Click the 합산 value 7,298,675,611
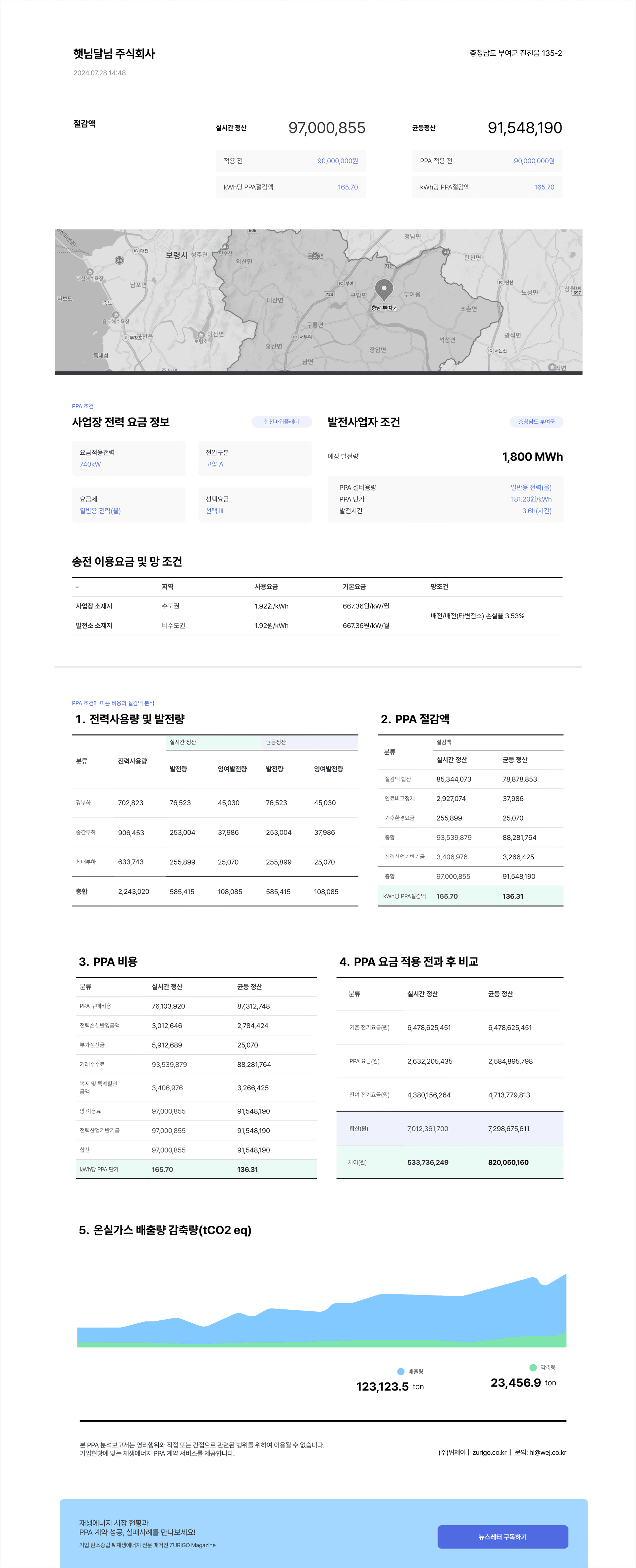This screenshot has width=636, height=1568. coord(509,1129)
